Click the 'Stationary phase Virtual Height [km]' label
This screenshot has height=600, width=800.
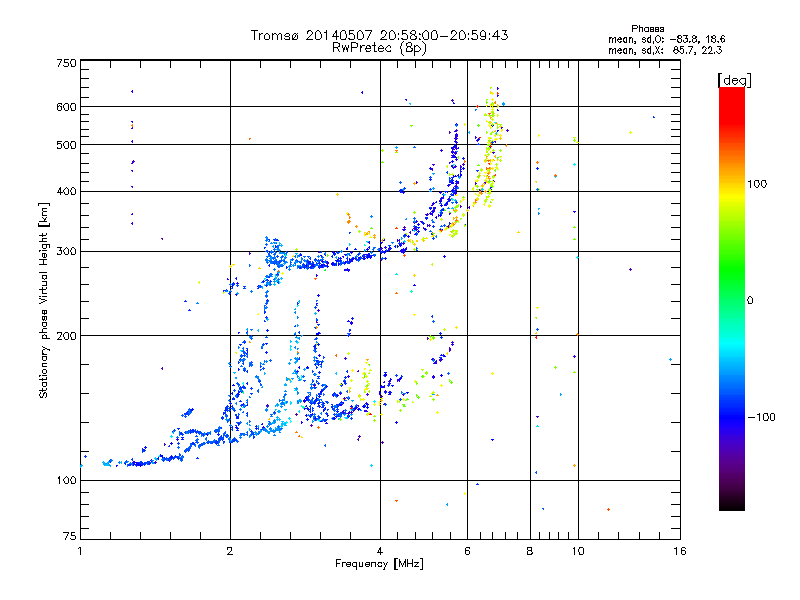coord(44,300)
